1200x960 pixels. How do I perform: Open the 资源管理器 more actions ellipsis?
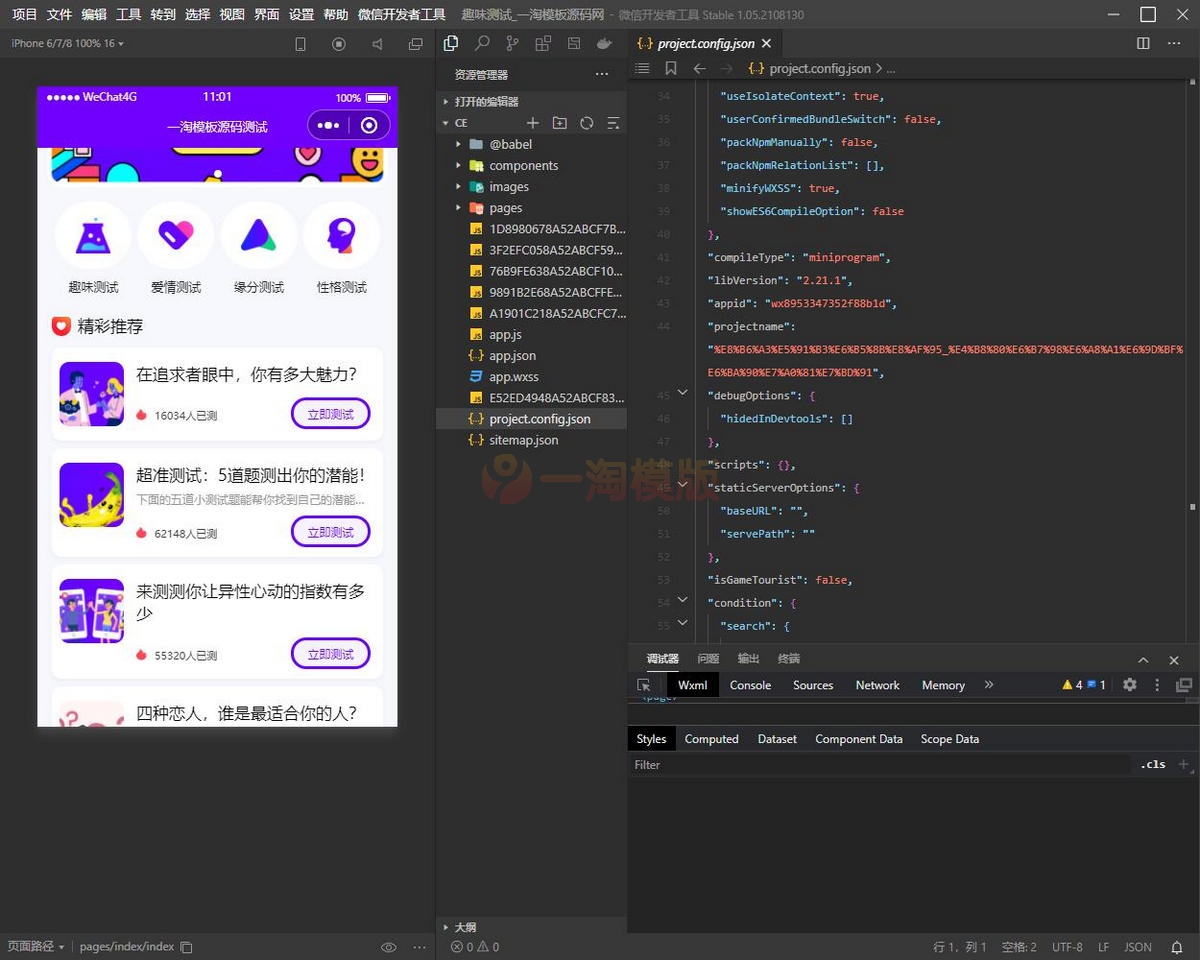click(602, 74)
